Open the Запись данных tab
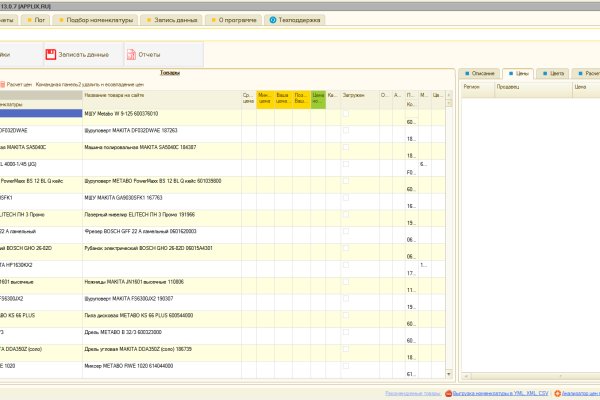The image size is (600, 400). [x=170, y=19]
